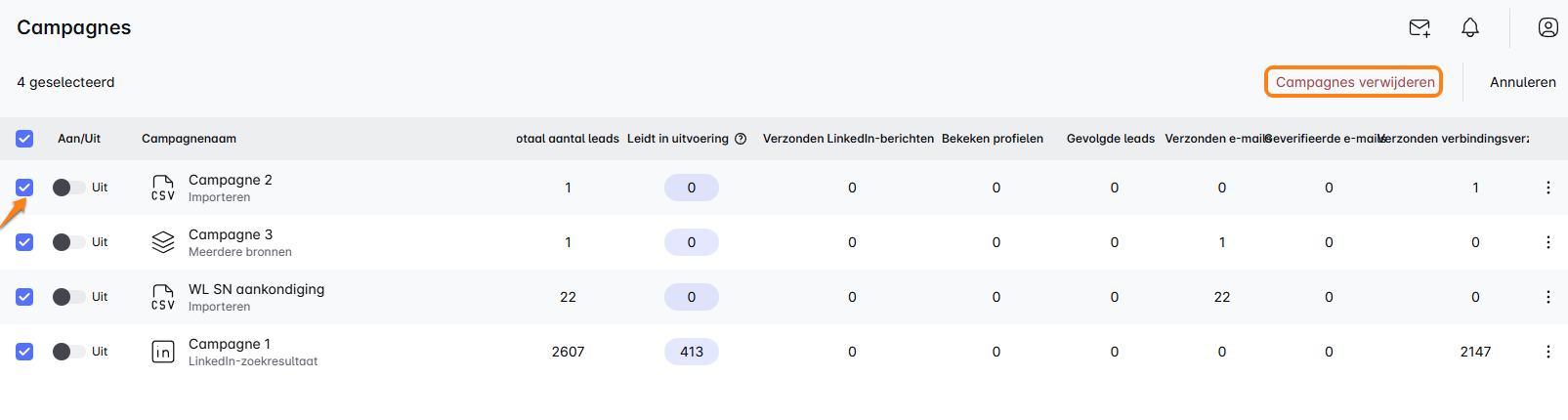This screenshot has width=1568, height=420.
Task: Open the three-dot menu for Campagne 1
Action: click(x=1548, y=352)
